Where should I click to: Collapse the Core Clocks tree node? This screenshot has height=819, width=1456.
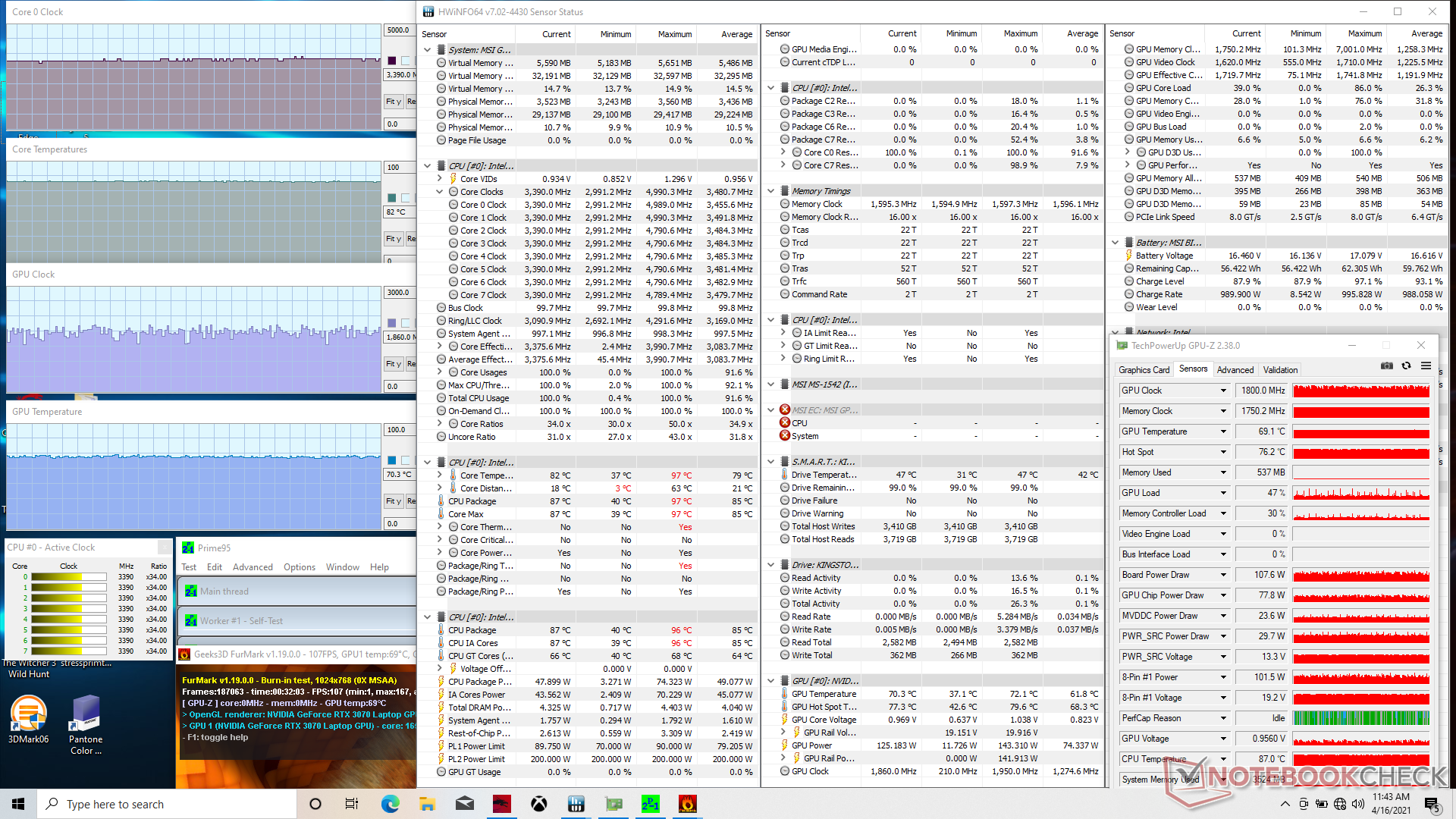click(440, 192)
